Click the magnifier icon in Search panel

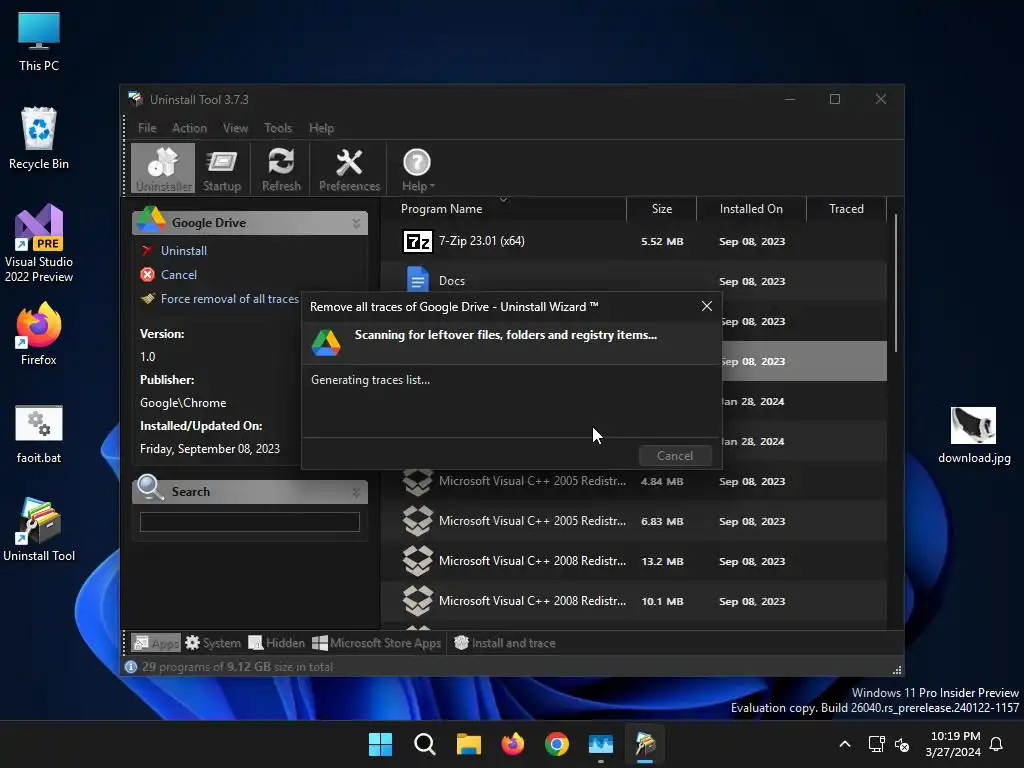click(x=151, y=488)
